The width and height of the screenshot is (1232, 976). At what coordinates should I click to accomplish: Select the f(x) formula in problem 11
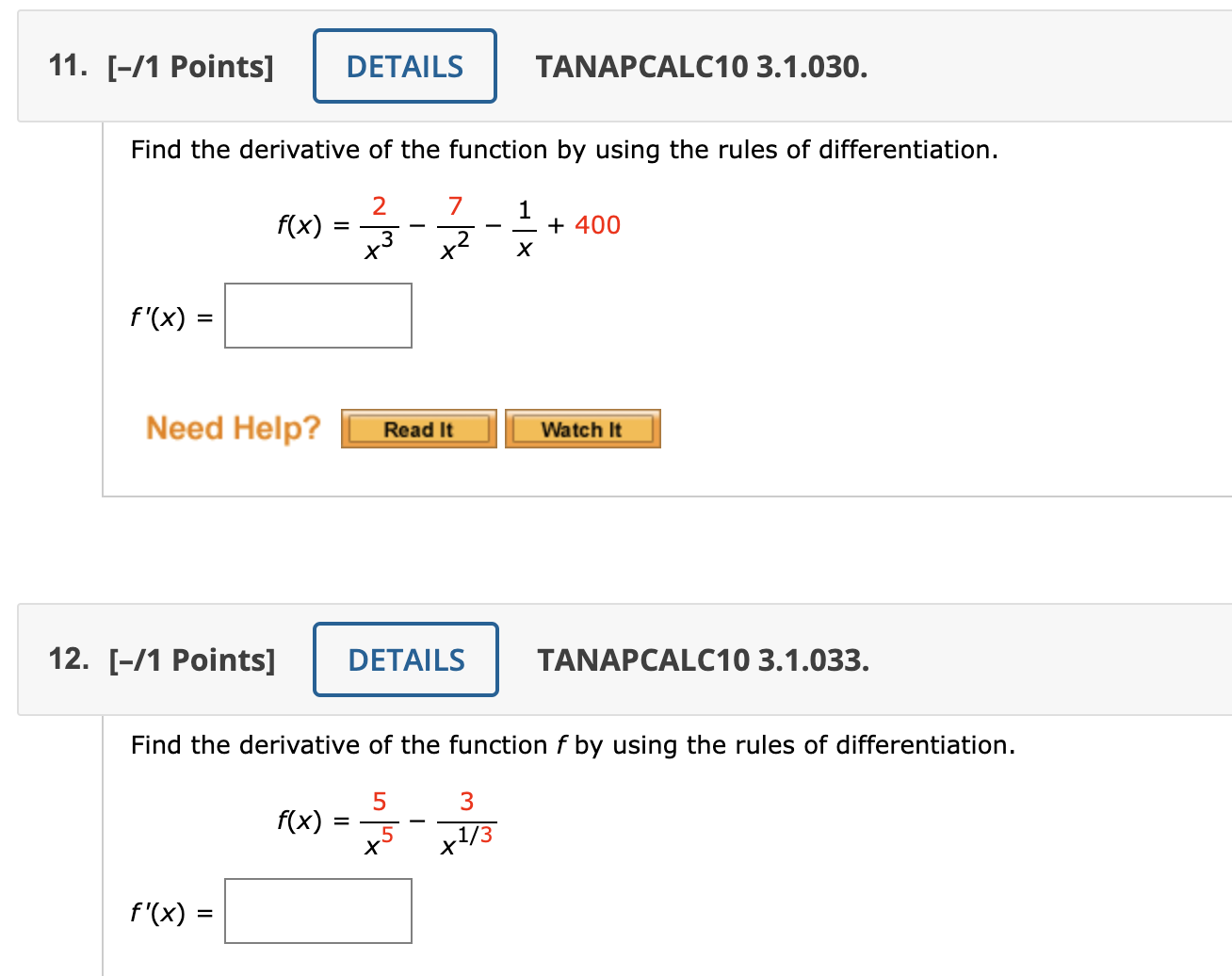click(x=447, y=226)
